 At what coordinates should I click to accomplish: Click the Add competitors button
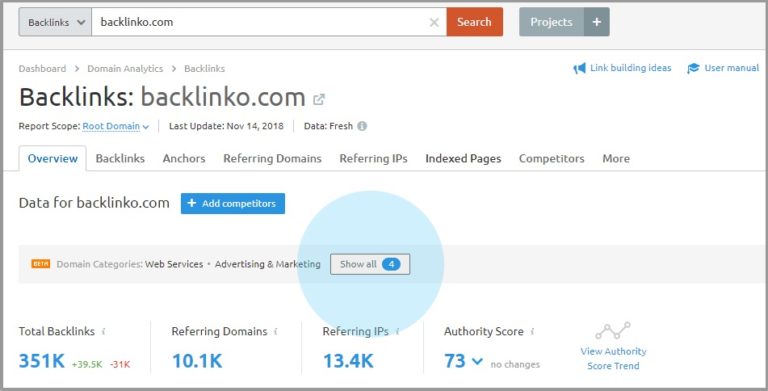(x=233, y=203)
